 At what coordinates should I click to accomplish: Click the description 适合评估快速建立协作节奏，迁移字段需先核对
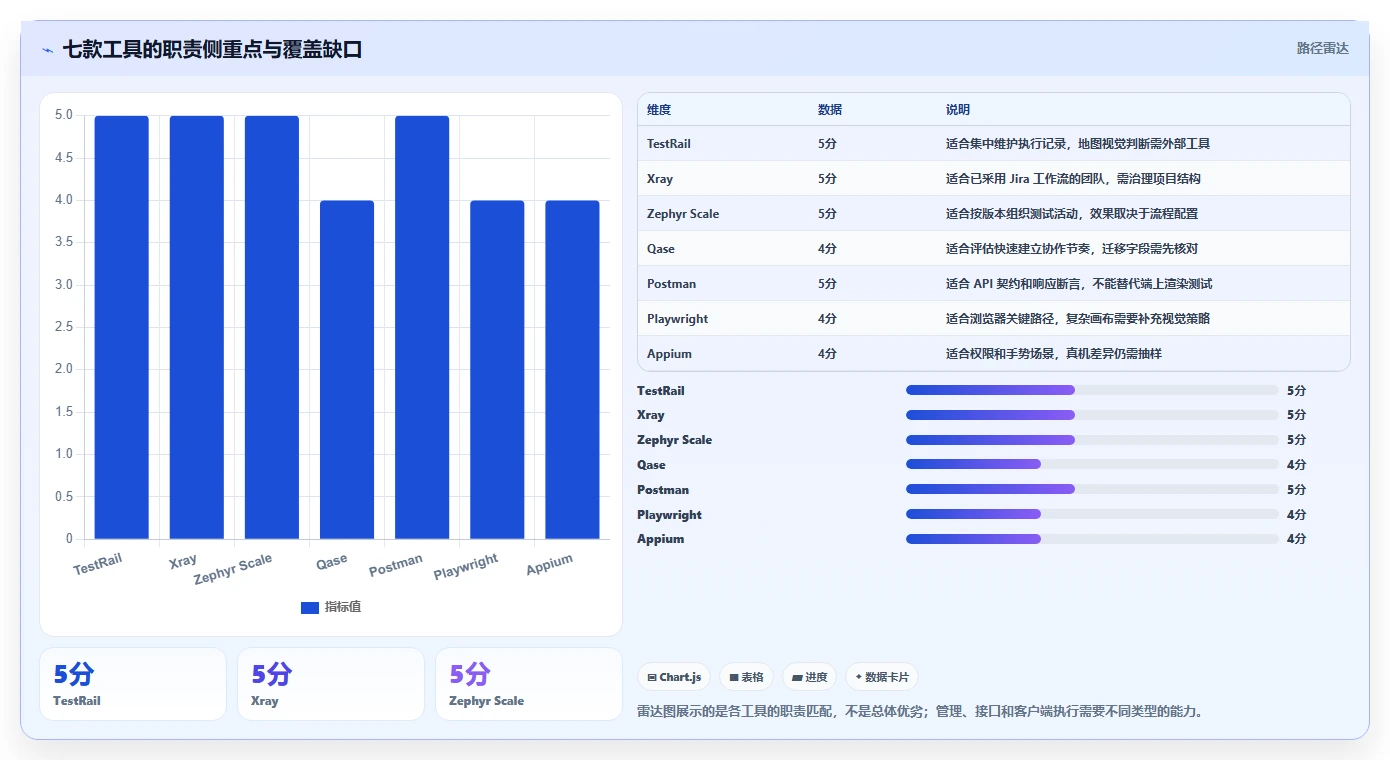click(x=1072, y=249)
